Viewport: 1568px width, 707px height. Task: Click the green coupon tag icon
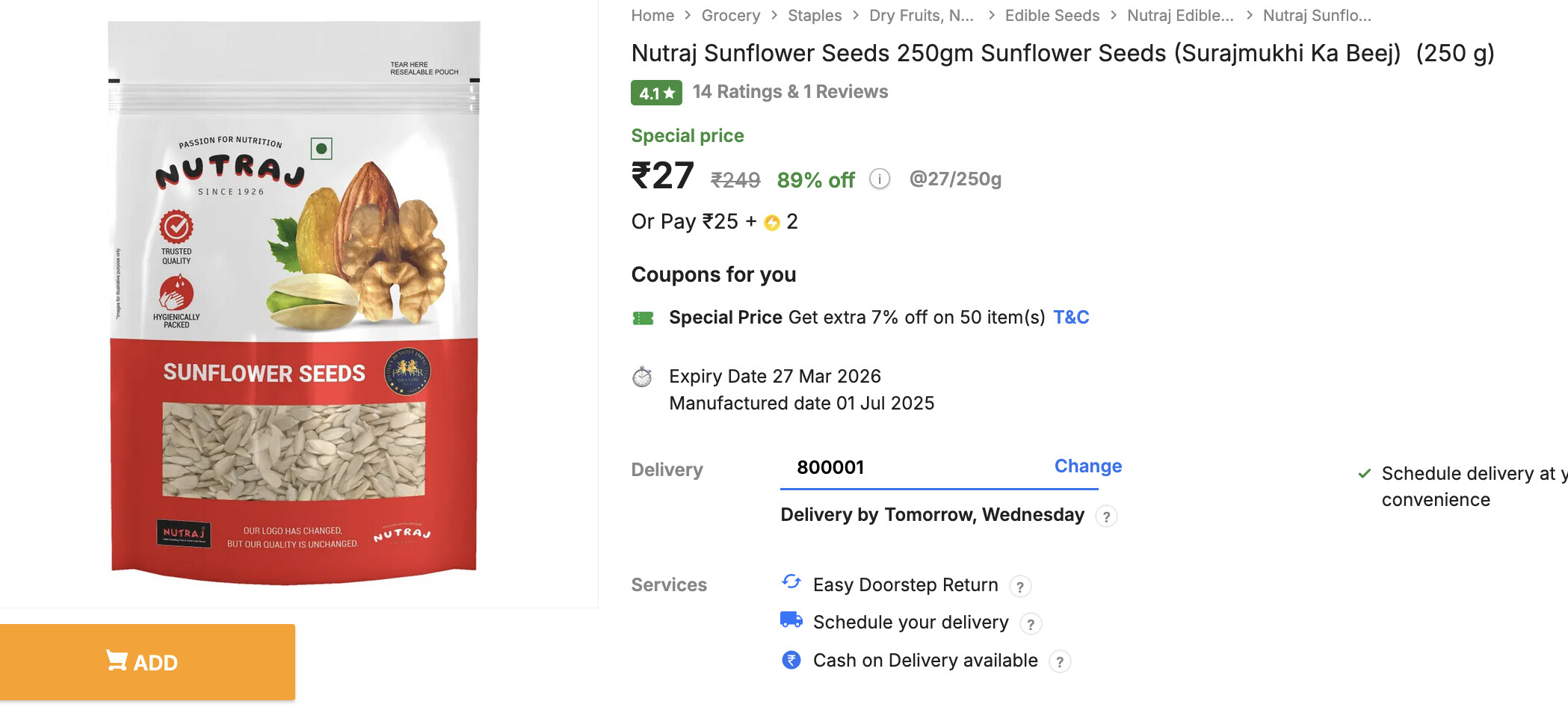pyautogui.click(x=643, y=318)
